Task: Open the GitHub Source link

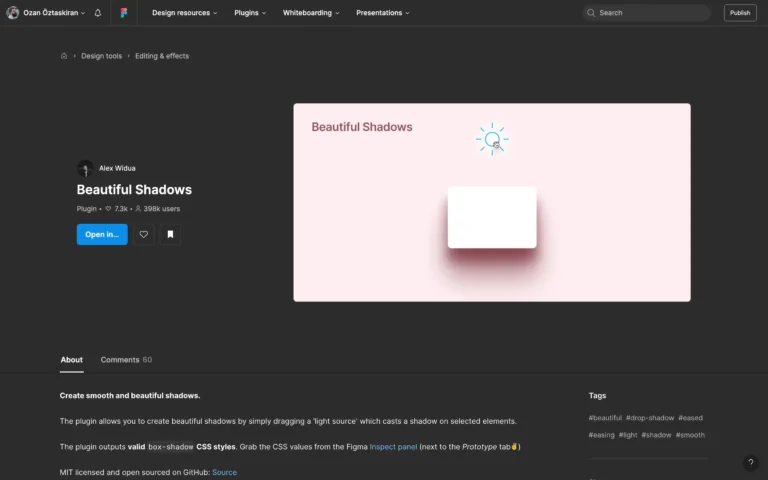Action: pyautogui.click(x=224, y=472)
